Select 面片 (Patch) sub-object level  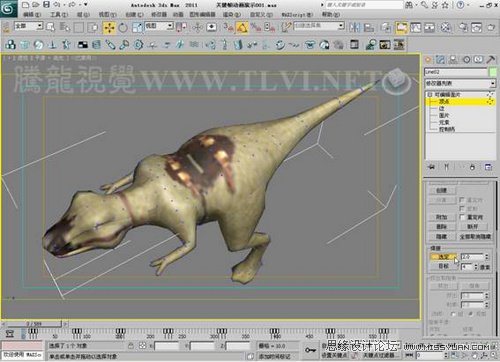(x=444, y=115)
